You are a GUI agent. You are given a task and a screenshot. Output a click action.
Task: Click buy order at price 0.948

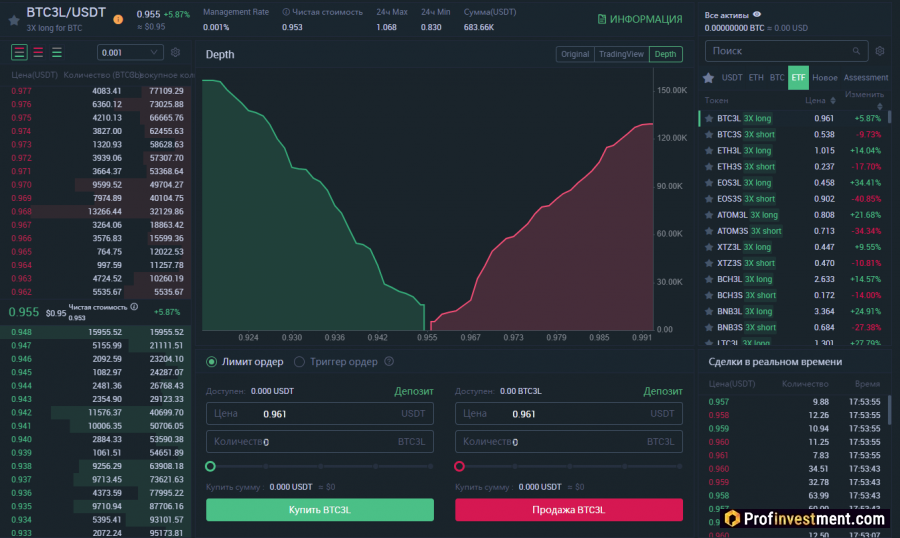96,332
